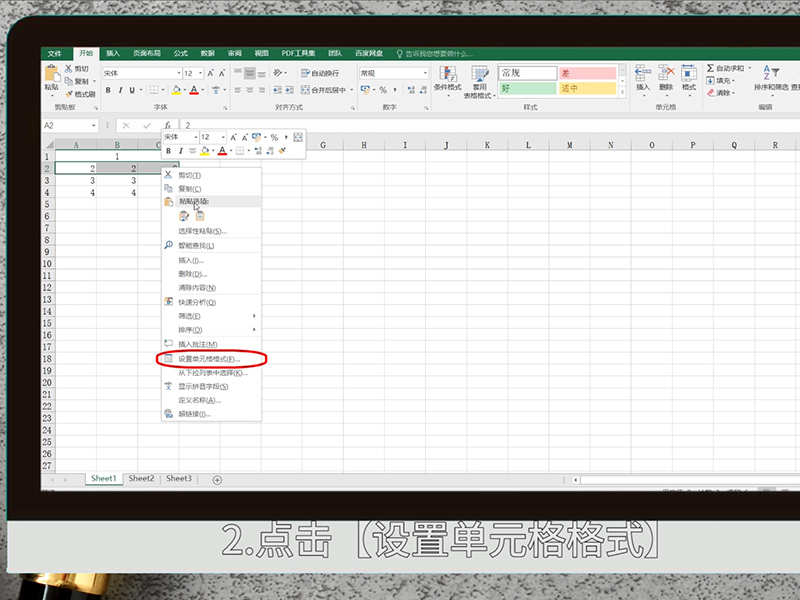Image resolution: width=800 pixels, height=600 pixels.
Task: Increase indent in the ribbon alignment group
Action: pos(289,90)
